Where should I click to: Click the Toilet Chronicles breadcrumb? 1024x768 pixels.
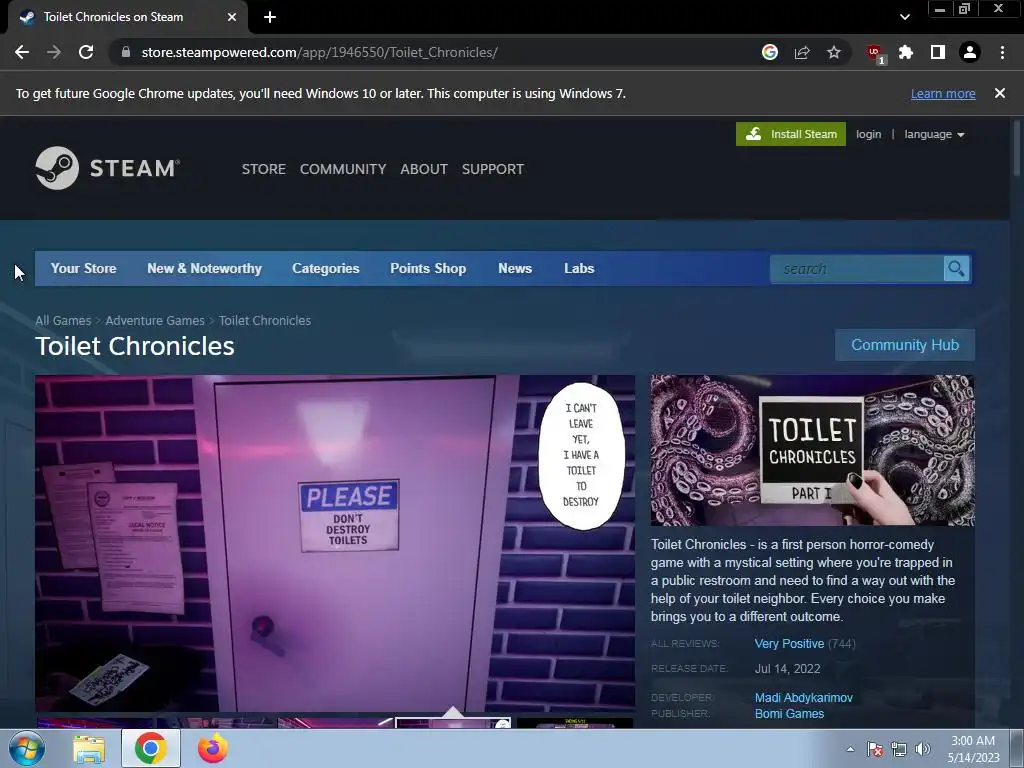point(264,321)
